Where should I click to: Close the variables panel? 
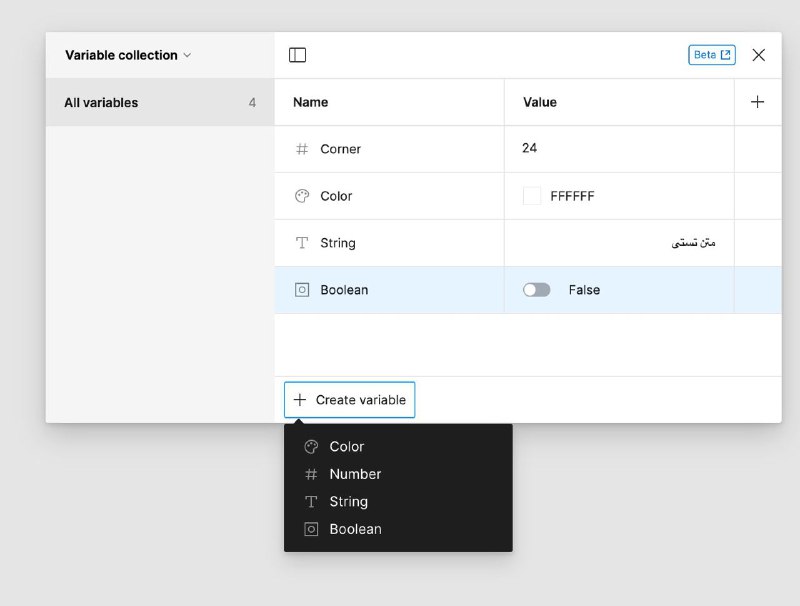coord(759,55)
